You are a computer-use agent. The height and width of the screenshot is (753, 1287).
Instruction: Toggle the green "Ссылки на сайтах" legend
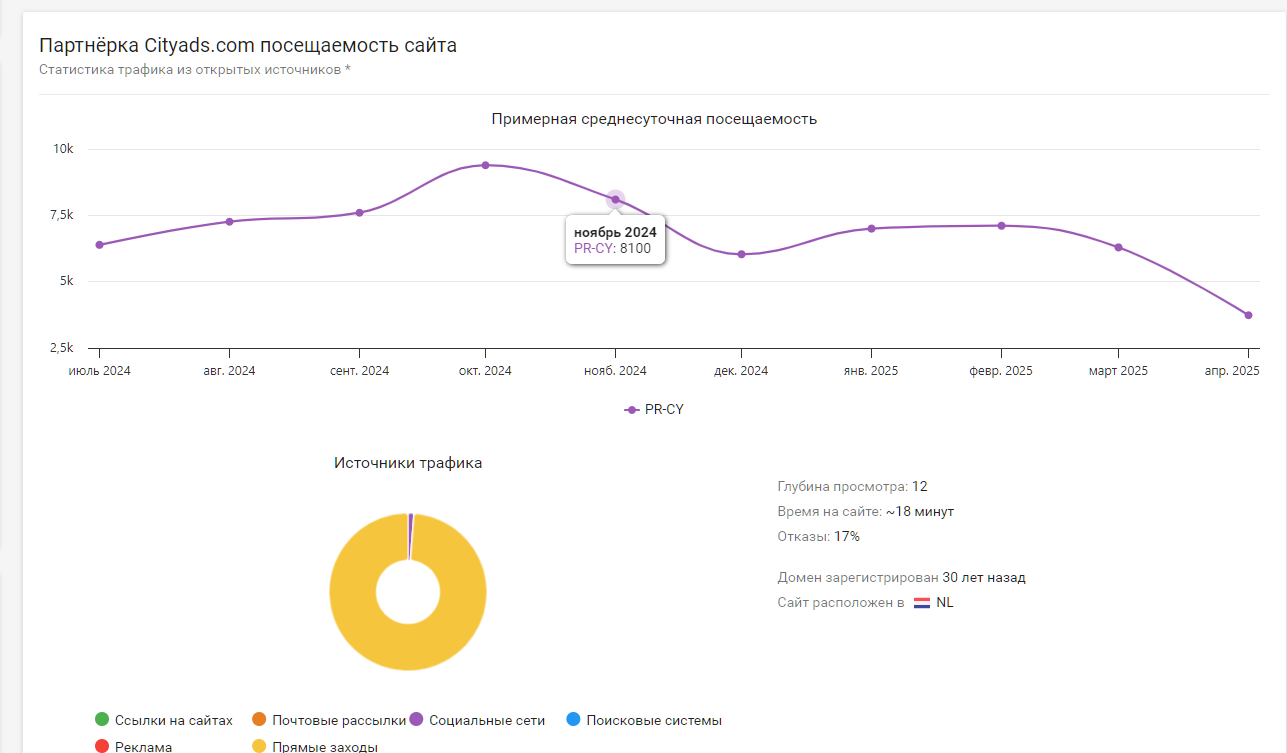(164, 720)
